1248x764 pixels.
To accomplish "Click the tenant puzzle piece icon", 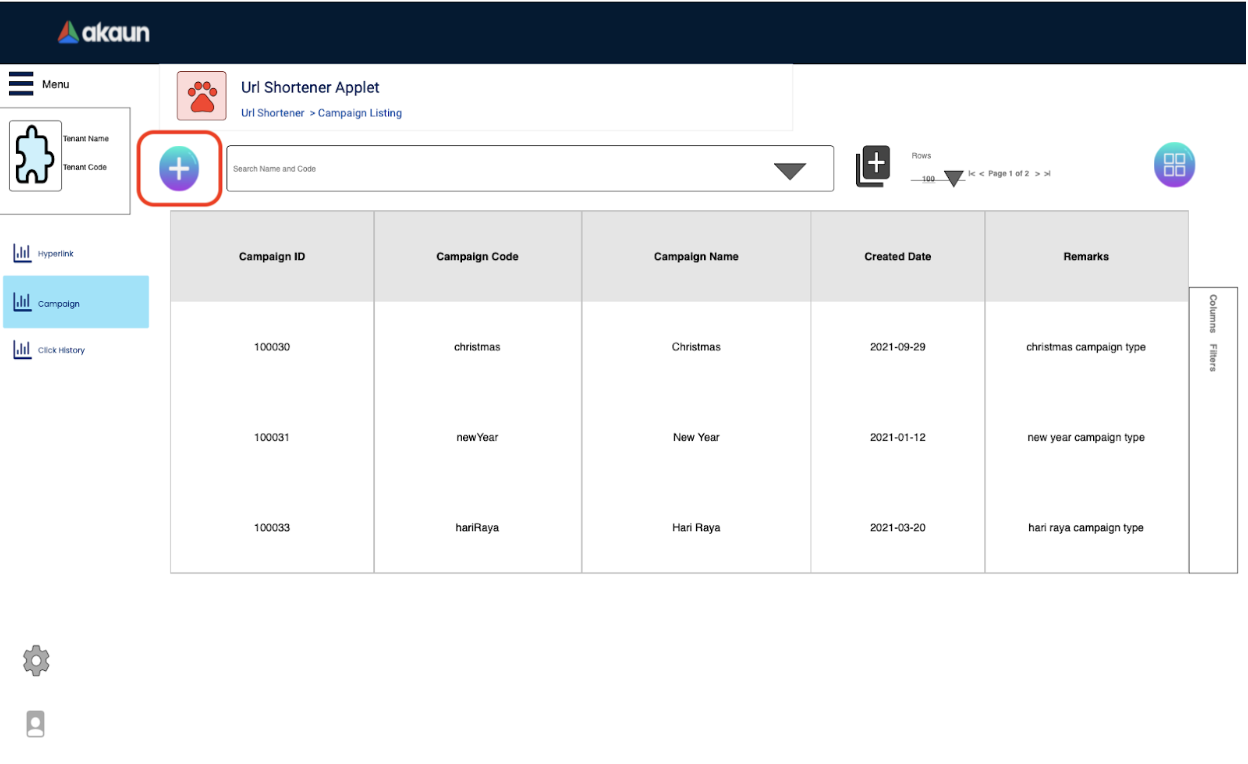I will [x=35, y=157].
